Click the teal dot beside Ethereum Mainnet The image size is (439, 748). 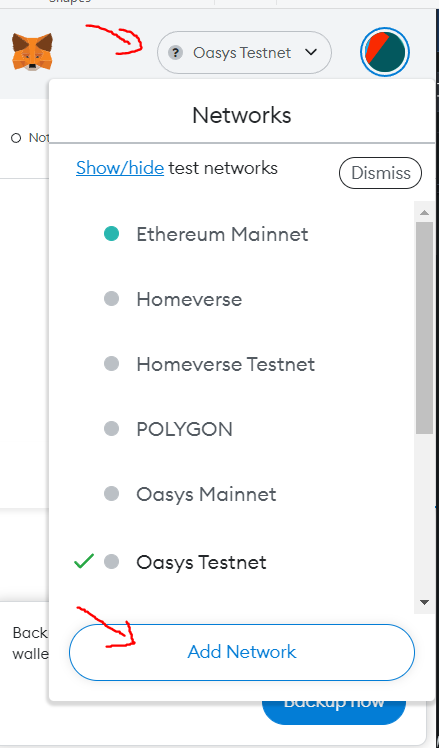pyautogui.click(x=111, y=234)
